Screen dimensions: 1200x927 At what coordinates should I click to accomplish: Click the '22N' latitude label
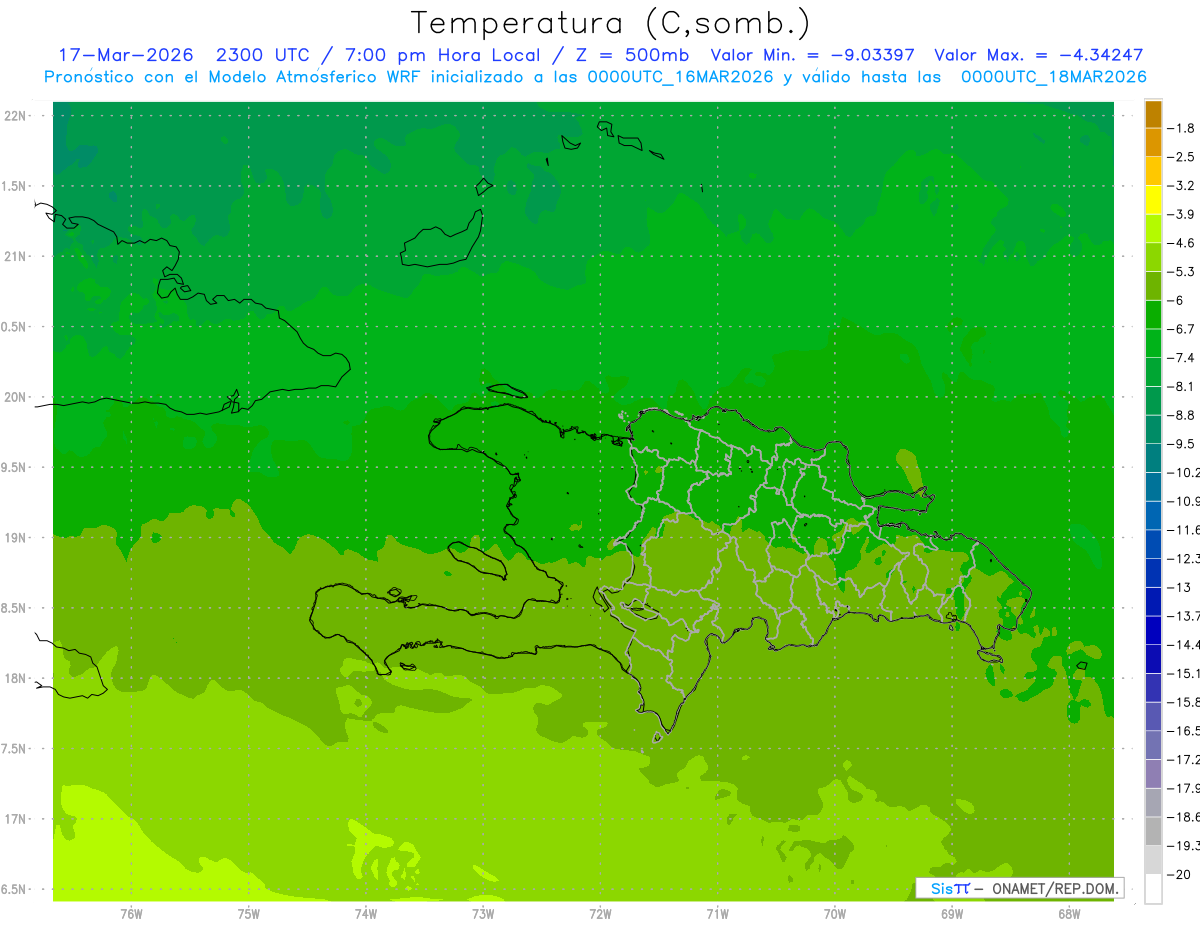(x=16, y=116)
